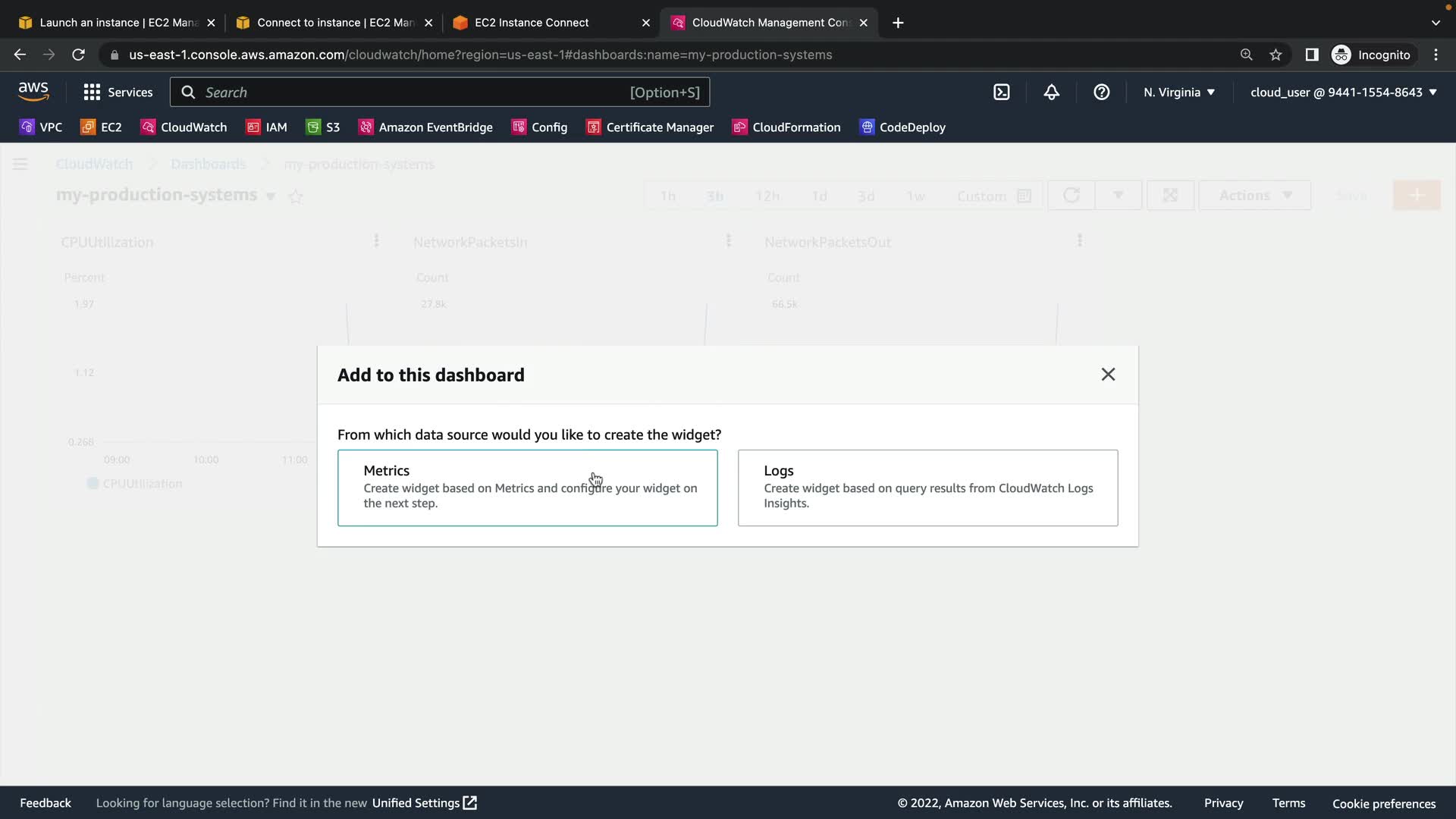Open the S3 bookmark shortcut
Viewport: 1456px width, 819px height.
323,127
